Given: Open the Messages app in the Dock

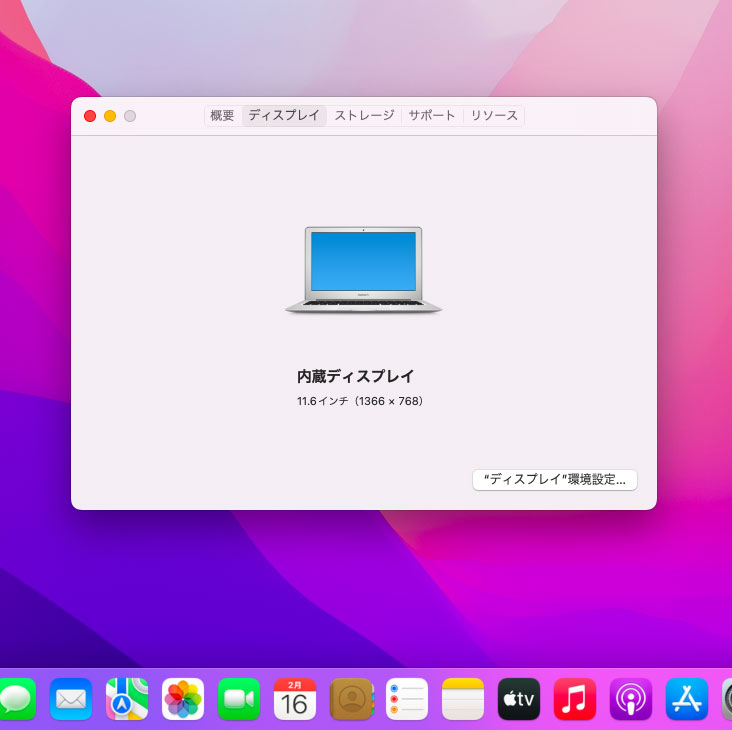Looking at the screenshot, I should tap(17, 699).
